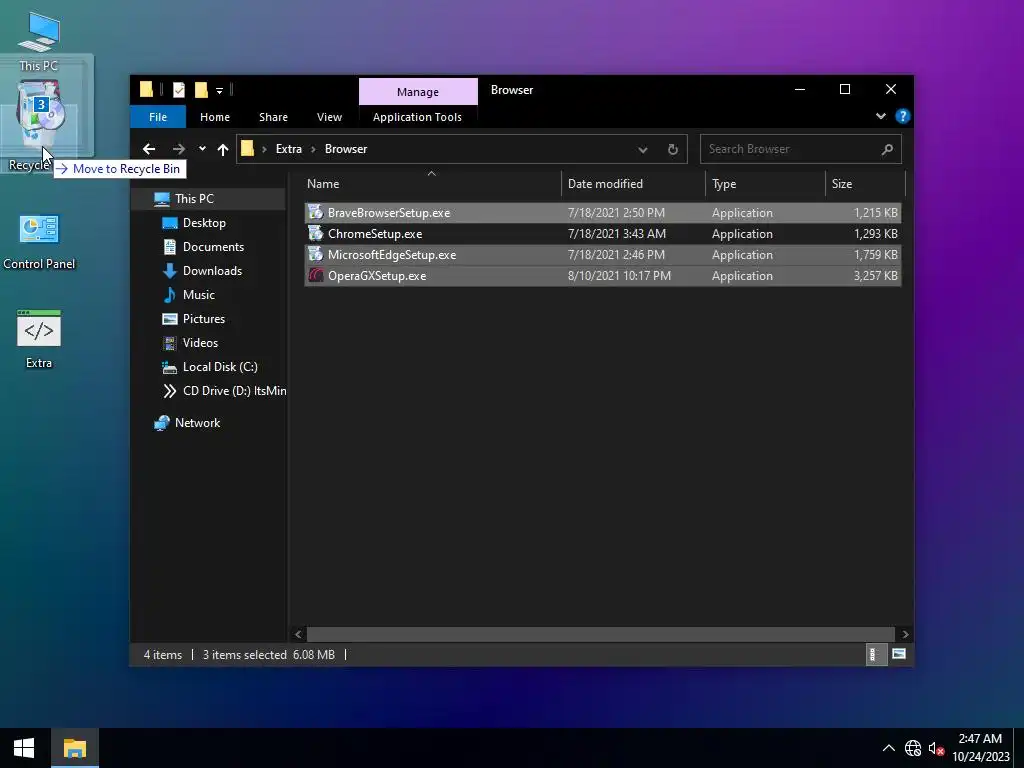
Task: Expand the ribbon with the chevron
Action: 880,116
